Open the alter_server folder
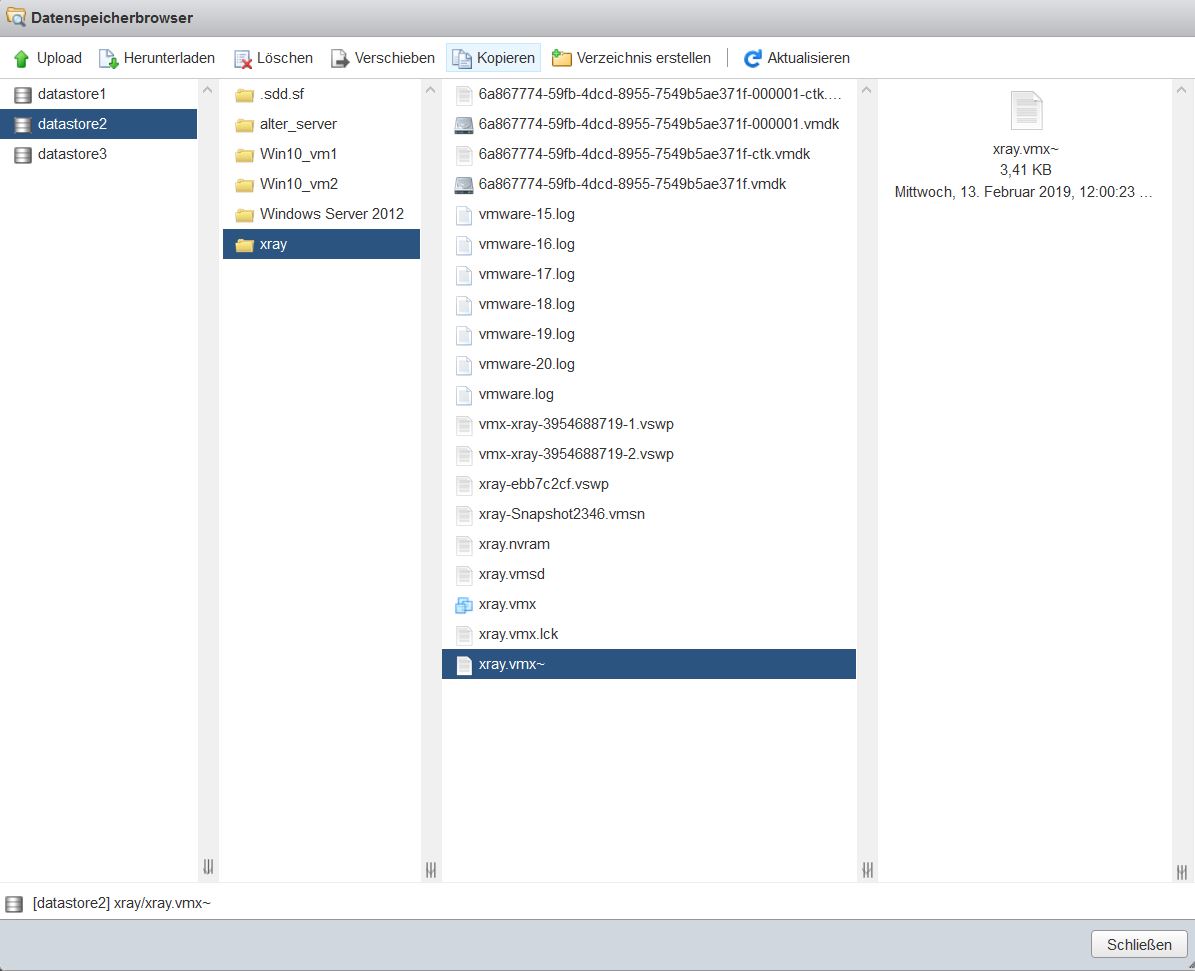This screenshot has width=1195, height=971. [x=298, y=124]
